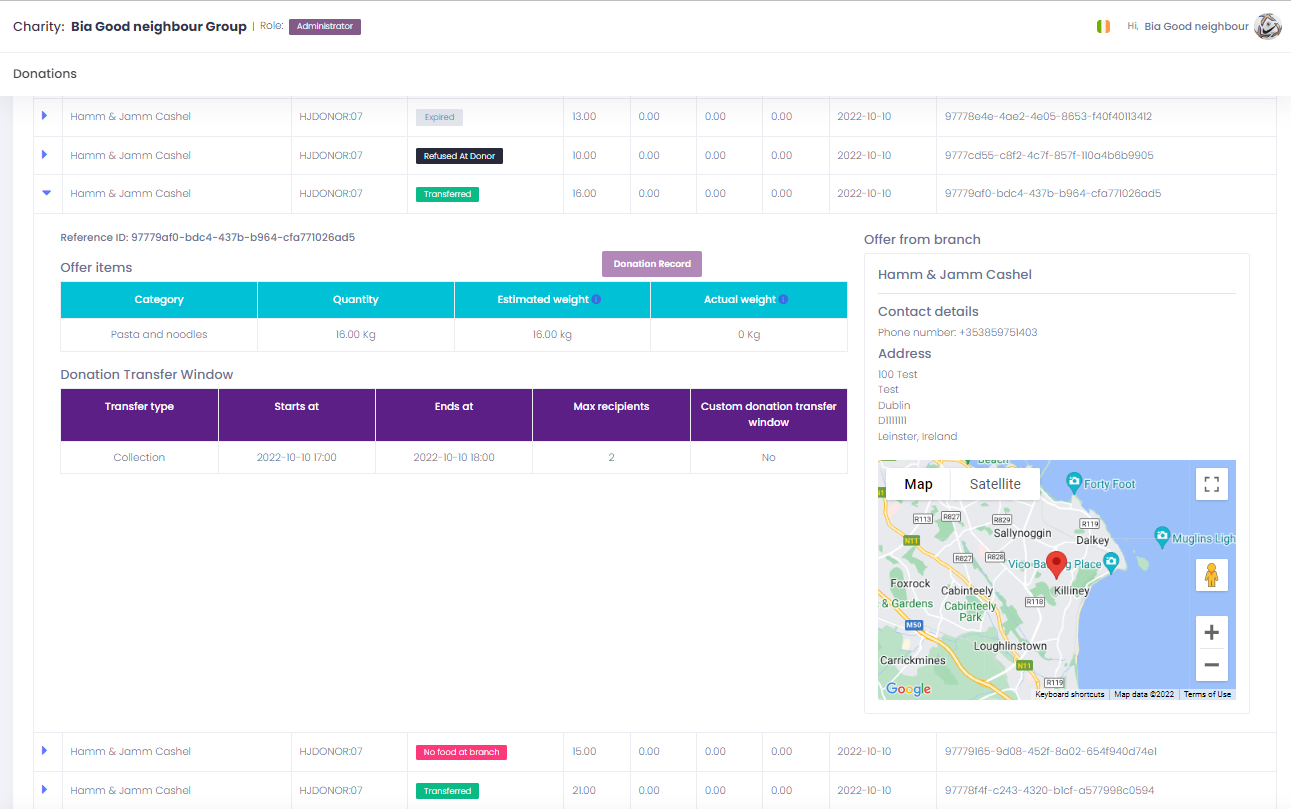
Task: Click the Donations page heading
Action: [45, 74]
